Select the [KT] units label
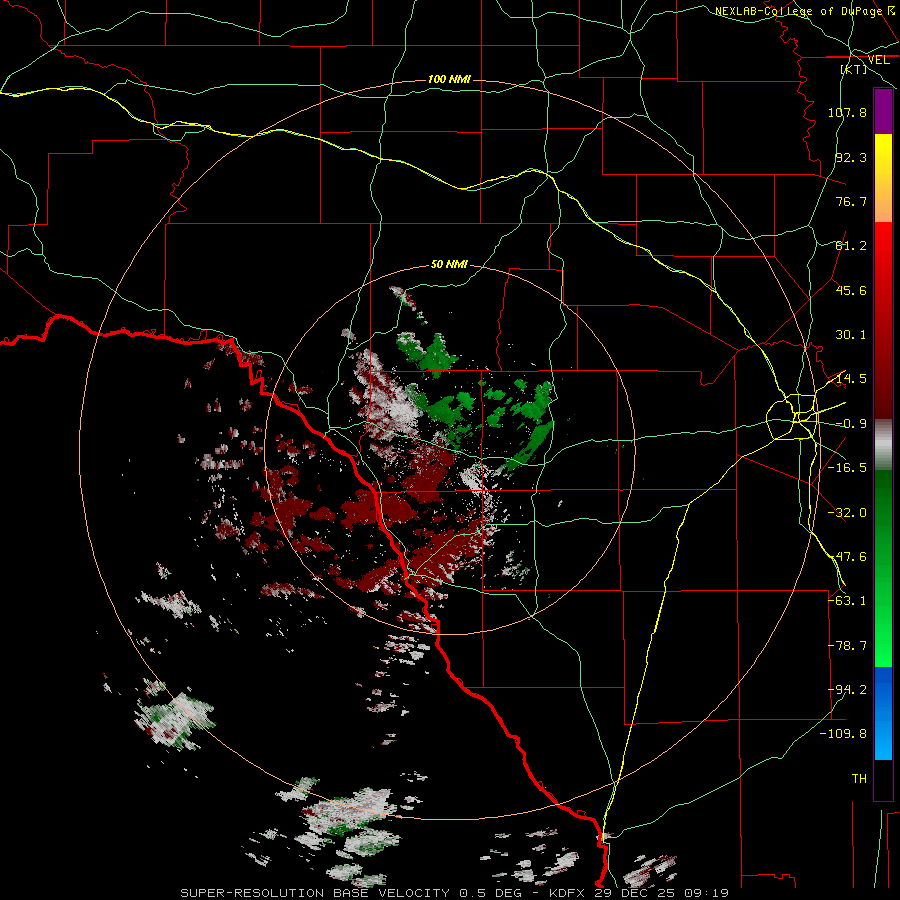The image size is (900, 900). [x=854, y=69]
